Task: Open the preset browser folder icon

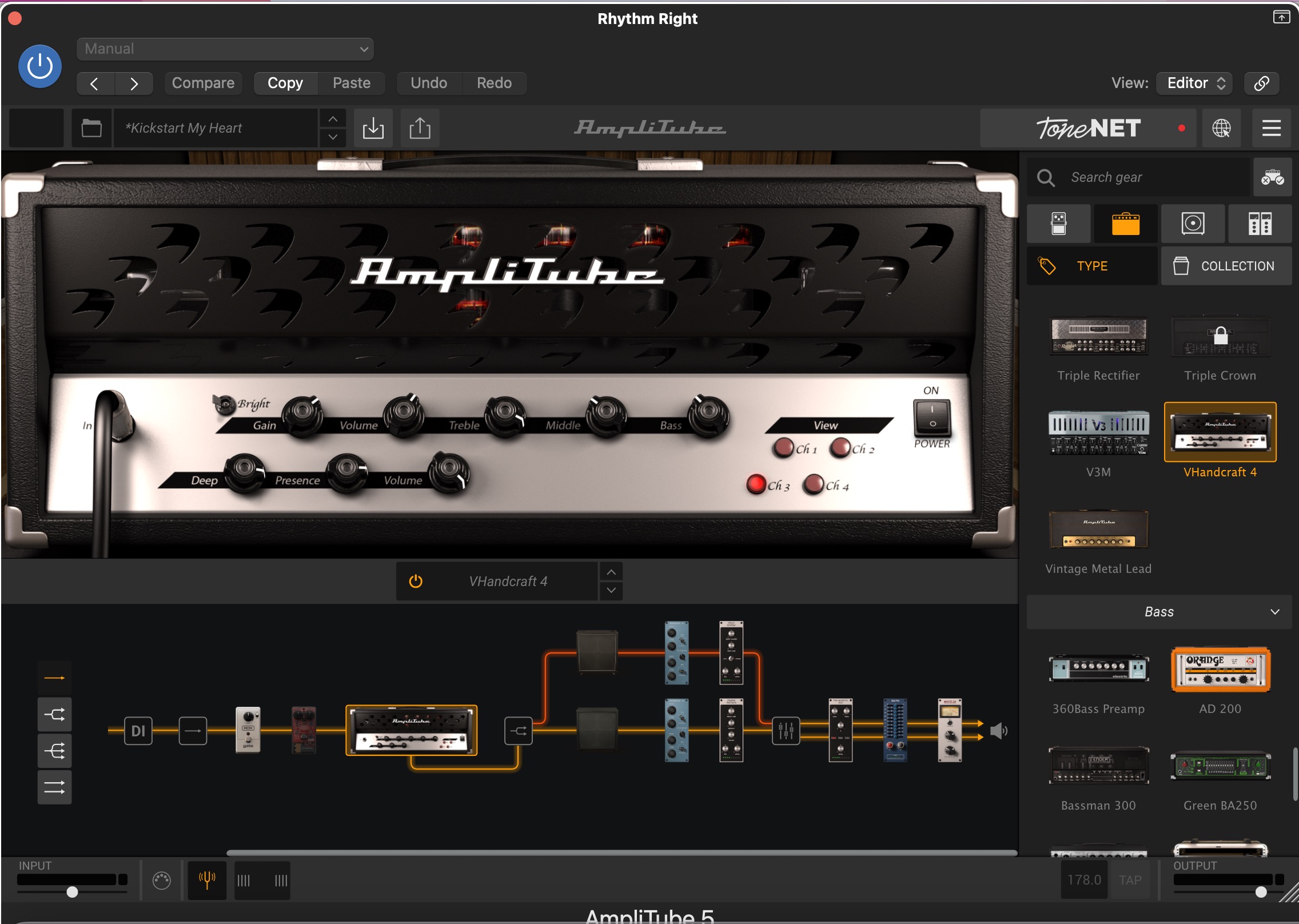Action: coord(91,128)
